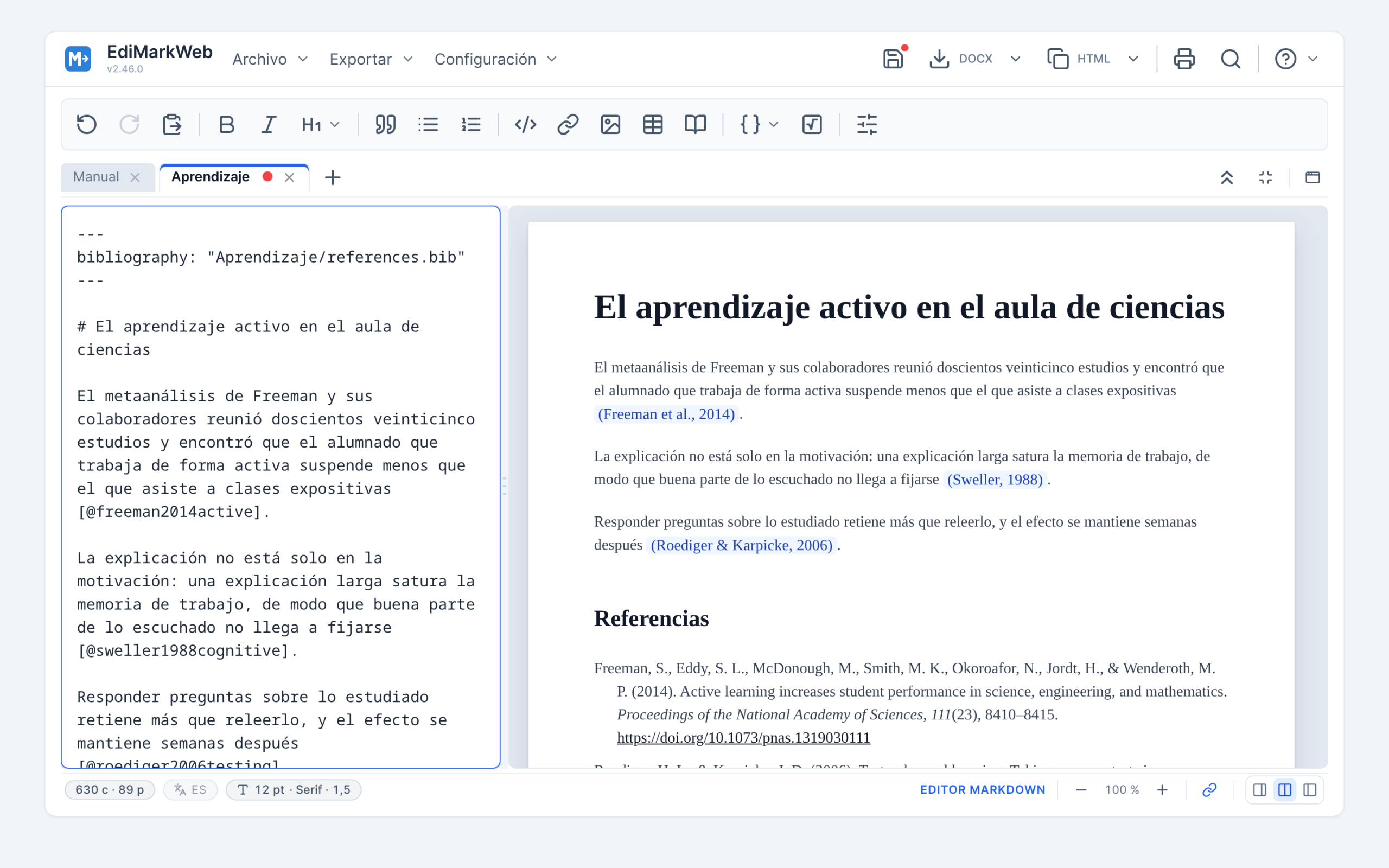The image size is (1389, 868).
Task: Open the doi.org pnas reference link
Action: [743, 738]
